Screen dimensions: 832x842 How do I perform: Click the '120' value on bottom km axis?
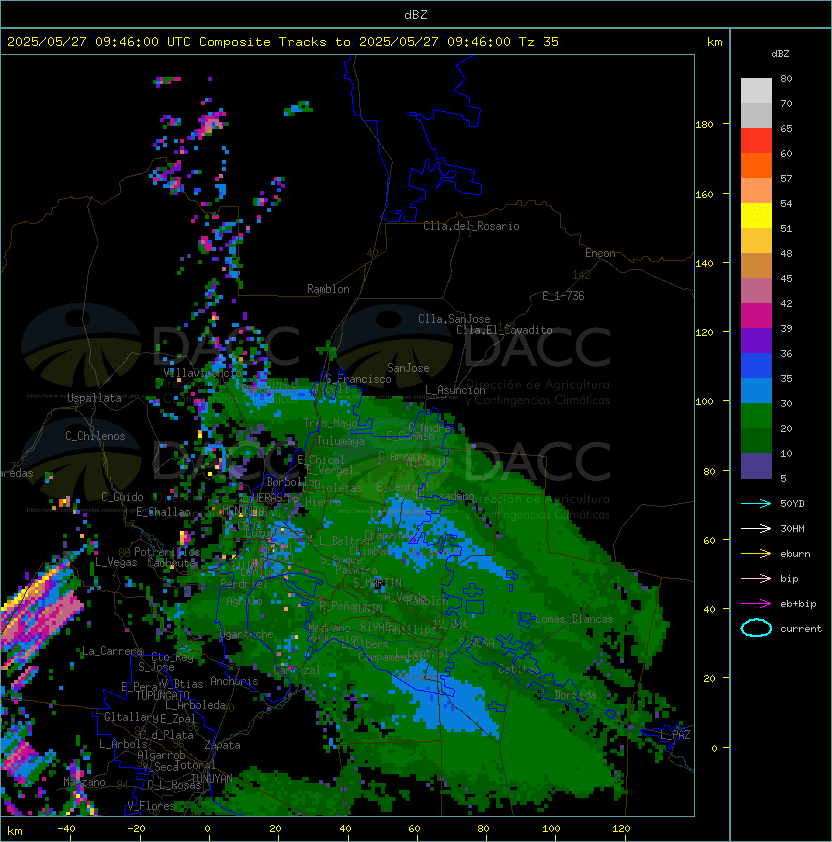pyautogui.click(x=621, y=829)
